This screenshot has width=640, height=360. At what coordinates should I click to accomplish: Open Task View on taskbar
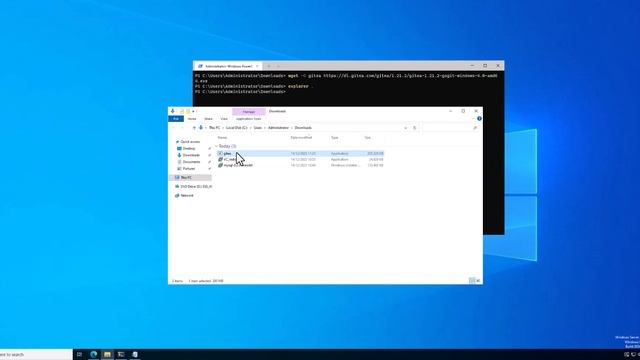[80, 354]
